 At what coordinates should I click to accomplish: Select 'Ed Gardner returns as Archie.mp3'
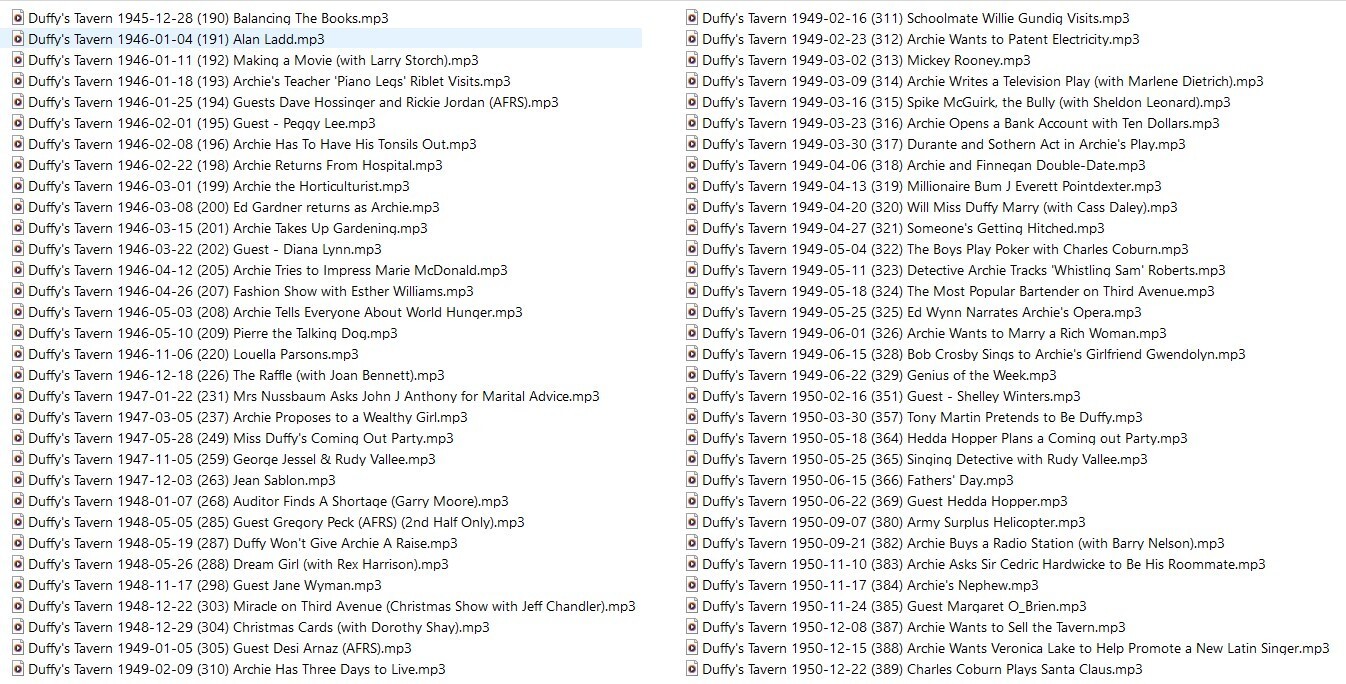coord(233,207)
